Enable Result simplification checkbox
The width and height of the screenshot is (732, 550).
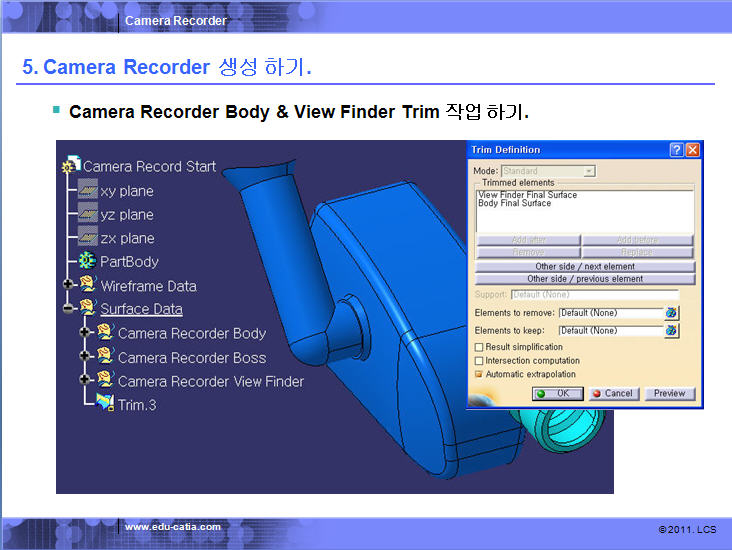pos(479,347)
